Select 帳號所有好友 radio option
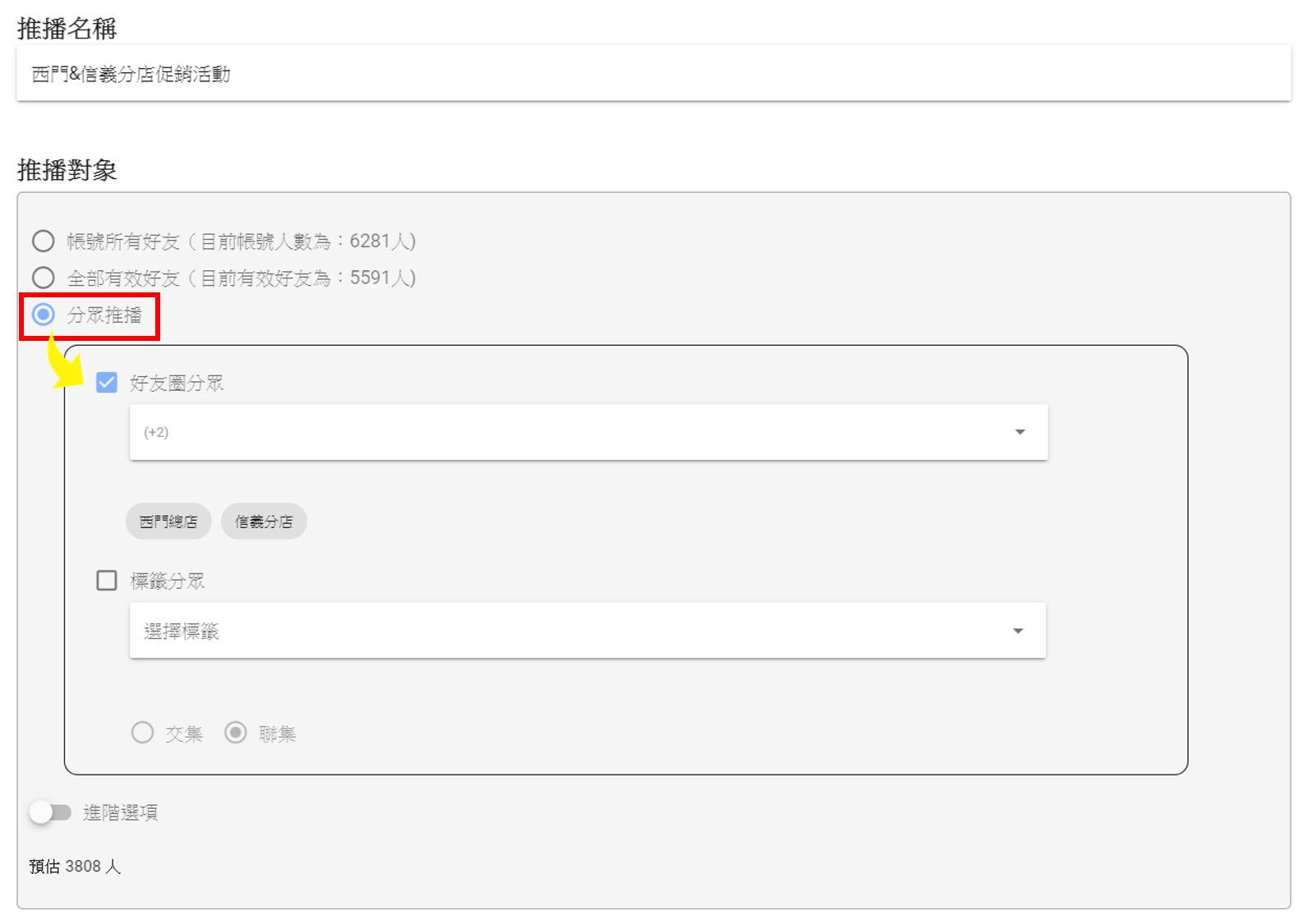1308x924 pixels. 44,241
